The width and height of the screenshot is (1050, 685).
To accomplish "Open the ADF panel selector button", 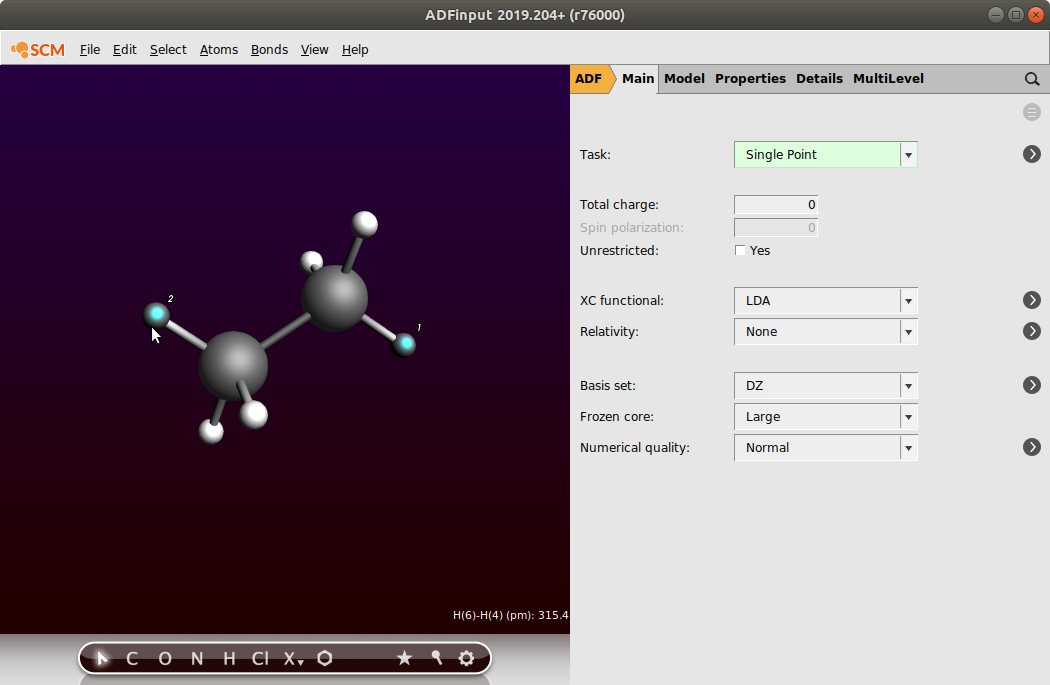I will (x=589, y=79).
